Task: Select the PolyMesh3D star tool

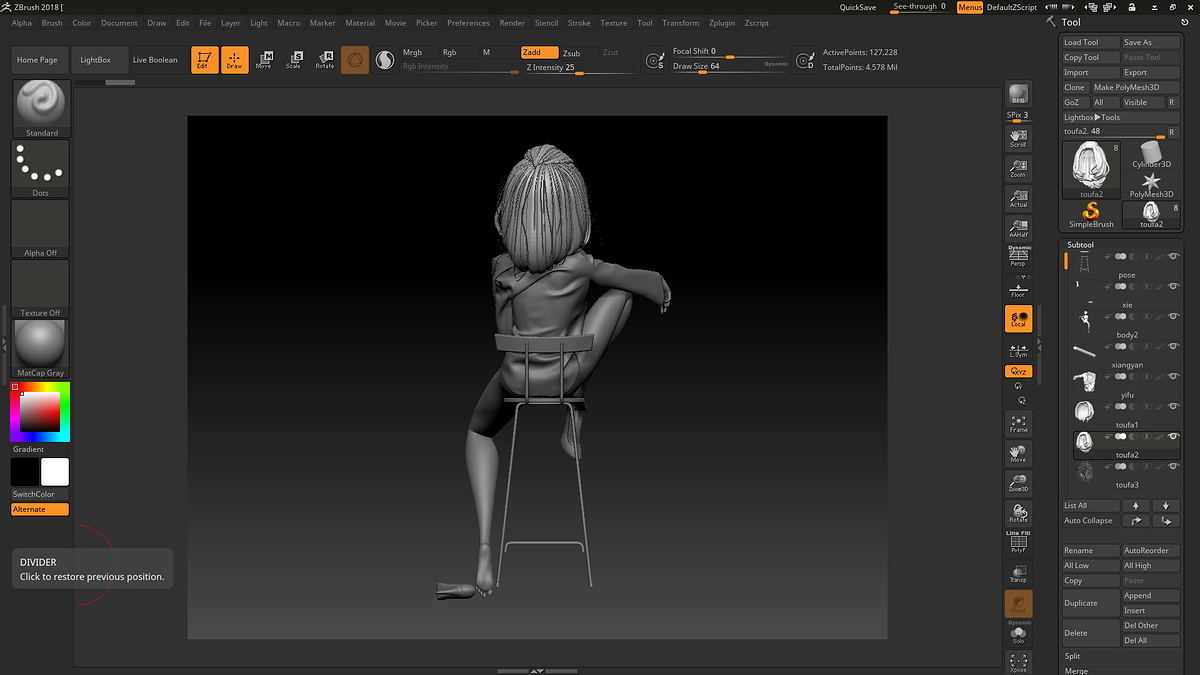Action: tap(1151, 185)
